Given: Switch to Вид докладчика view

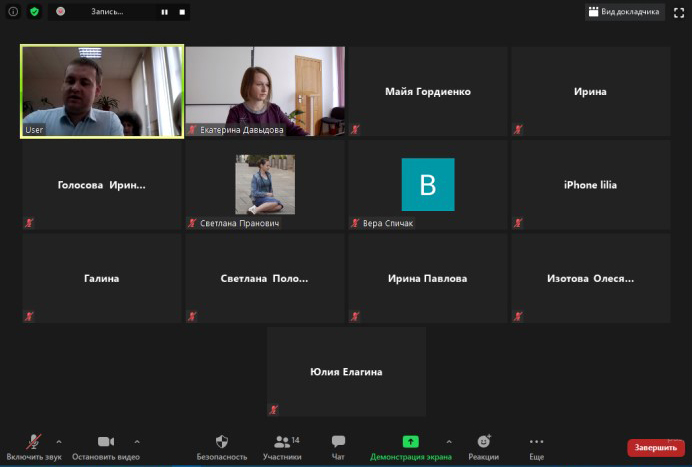Looking at the screenshot, I should [624, 12].
